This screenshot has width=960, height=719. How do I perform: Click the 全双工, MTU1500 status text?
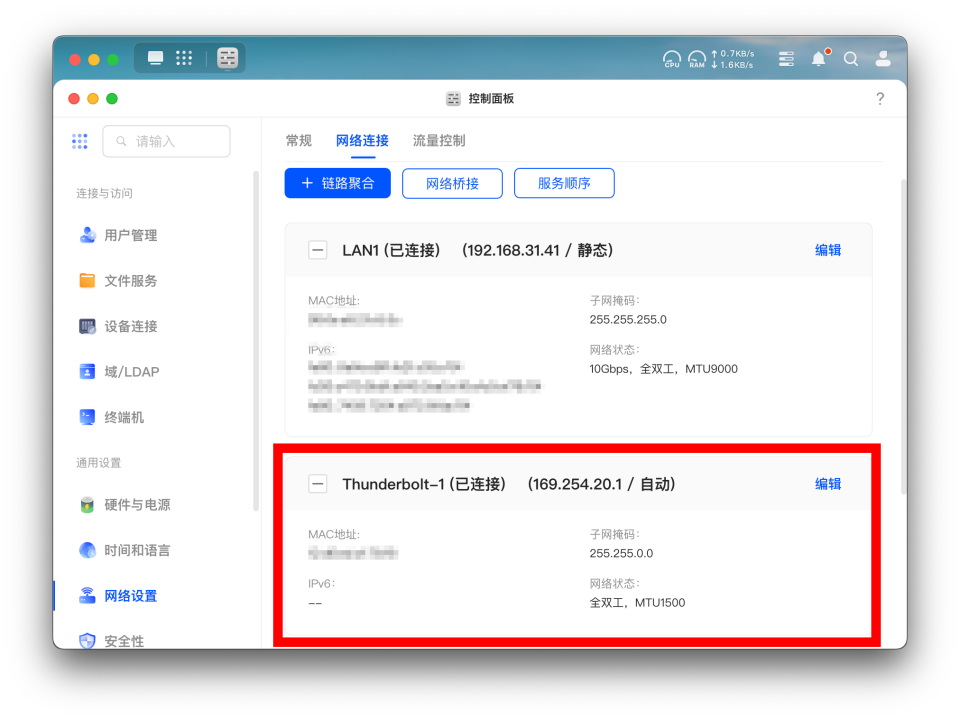[637, 603]
